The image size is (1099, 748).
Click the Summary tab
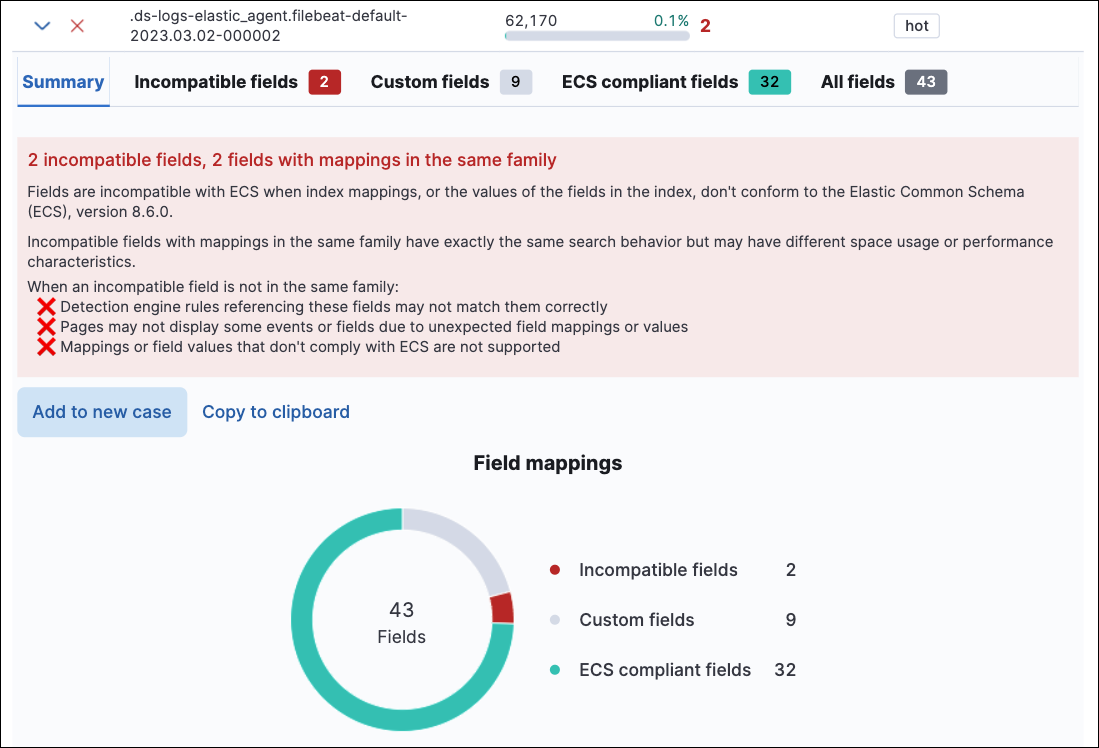pyautogui.click(x=62, y=81)
